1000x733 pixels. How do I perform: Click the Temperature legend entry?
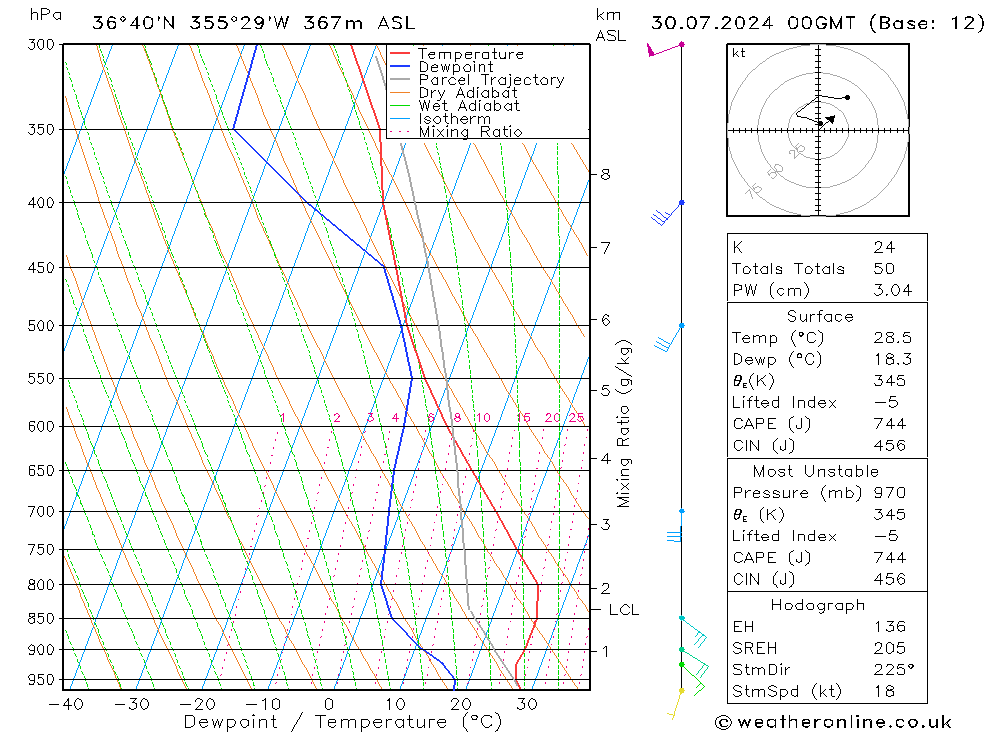[471, 54]
